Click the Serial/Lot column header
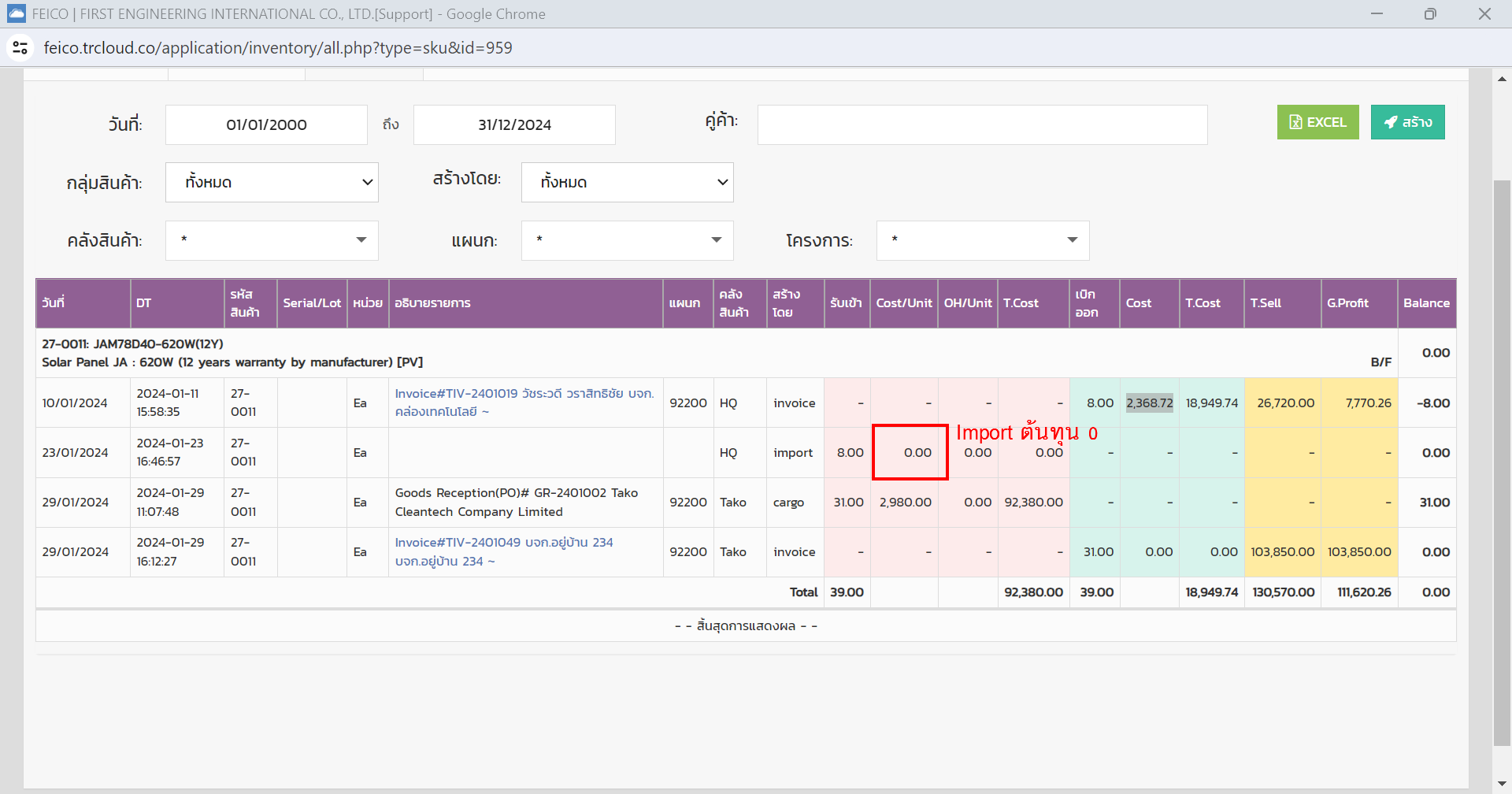The height and width of the screenshot is (794, 1512). pyautogui.click(x=312, y=303)
